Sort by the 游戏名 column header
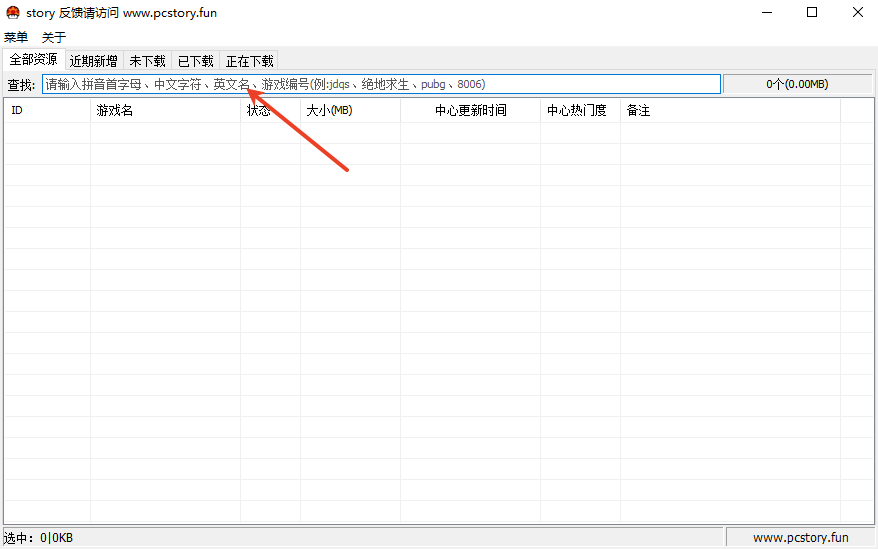 (x=165, y=110)
